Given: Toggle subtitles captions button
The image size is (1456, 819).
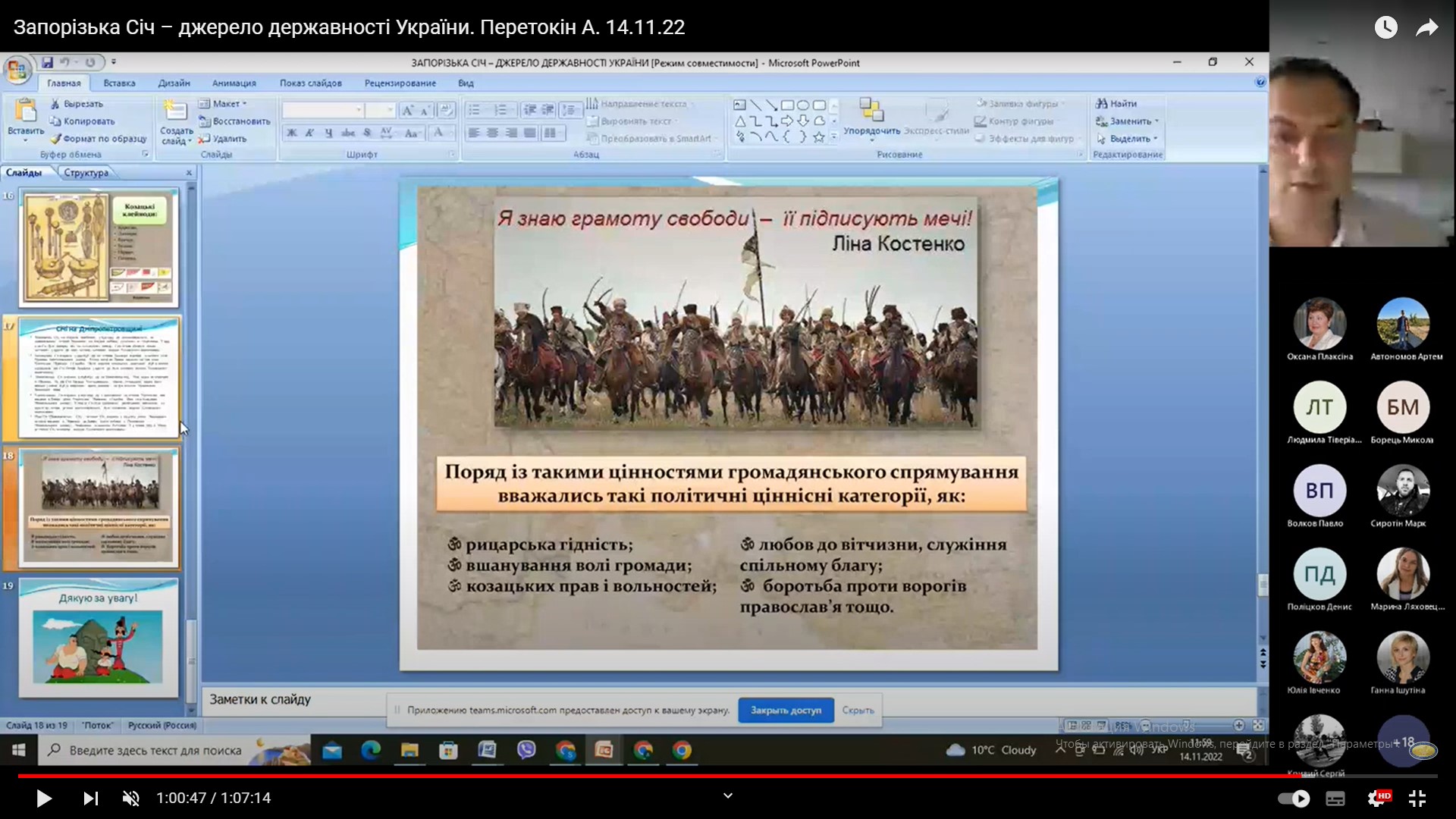Looking at the screenshot, I should pos(1335,798).
